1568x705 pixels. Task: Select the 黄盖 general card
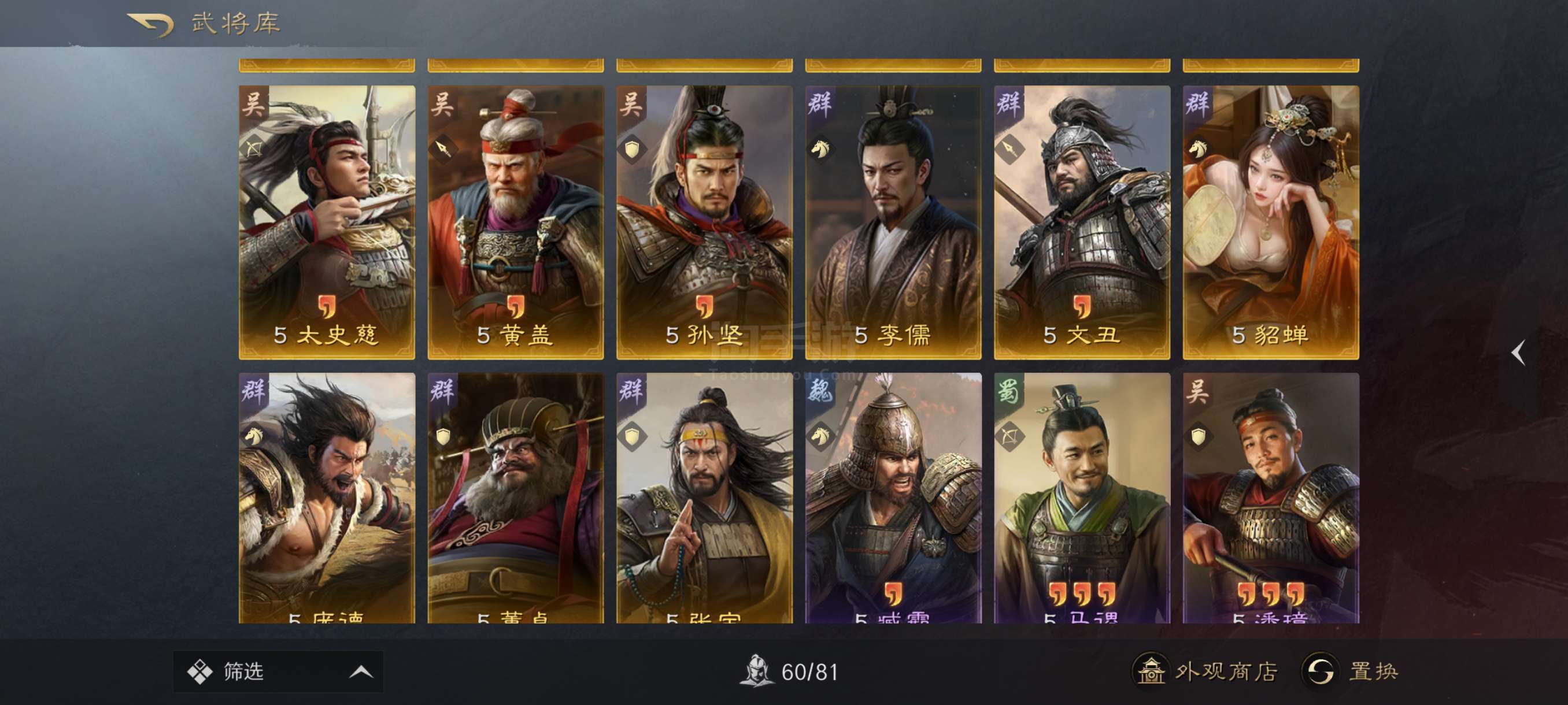[x=516, y=222]
